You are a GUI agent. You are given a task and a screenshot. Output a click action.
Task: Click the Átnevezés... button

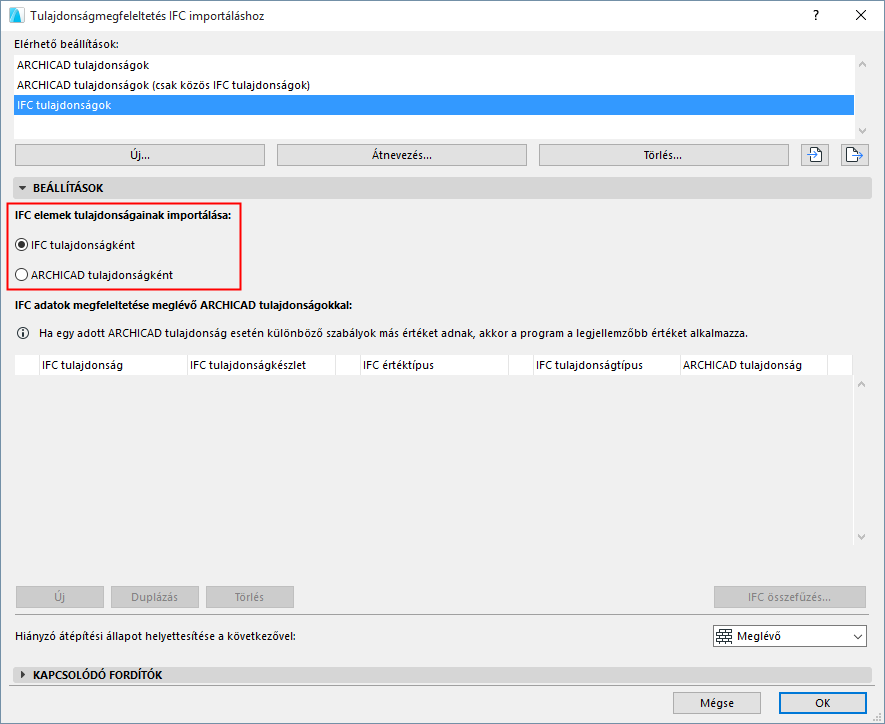[402, 155]
